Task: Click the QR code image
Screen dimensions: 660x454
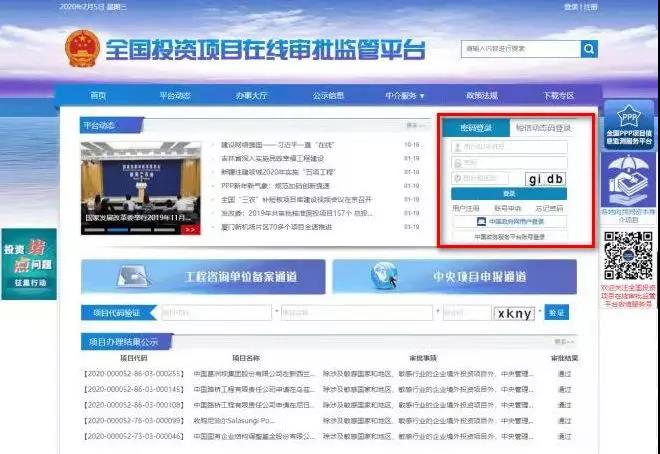Action: 628,255
